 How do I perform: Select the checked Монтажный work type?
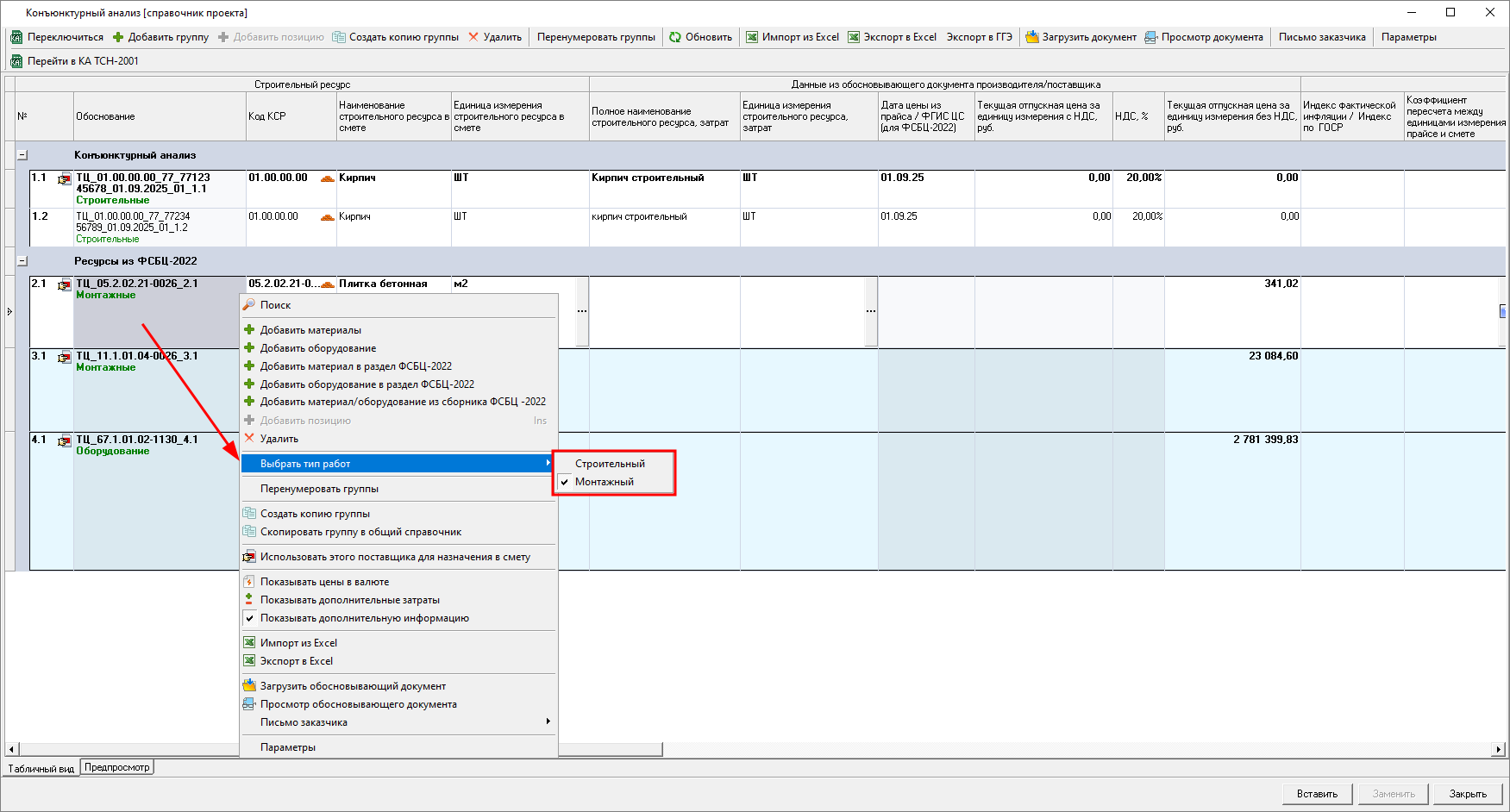click(605, 482)
